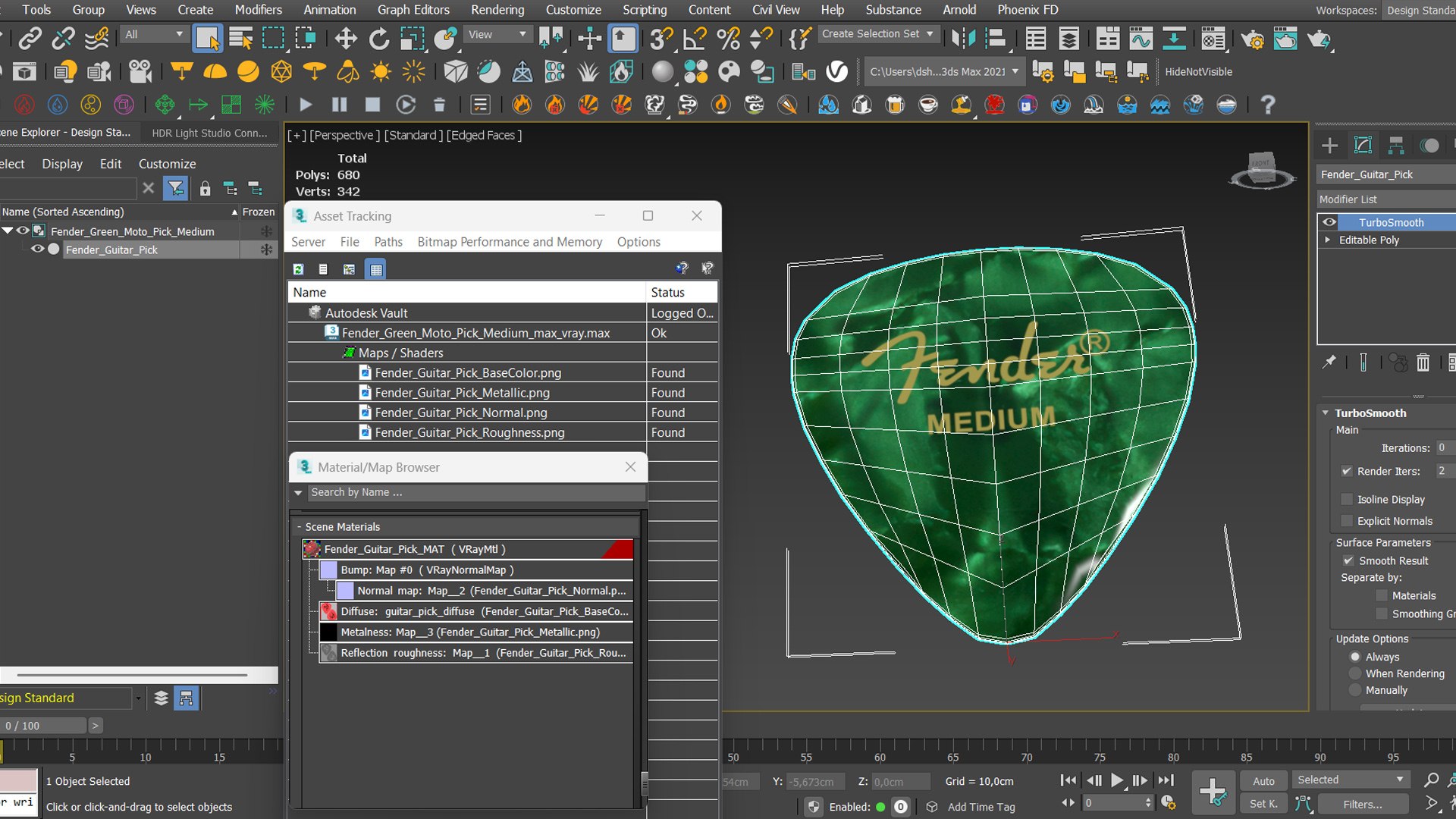Open Create Selection Set dropdown

tap(878, 34)
